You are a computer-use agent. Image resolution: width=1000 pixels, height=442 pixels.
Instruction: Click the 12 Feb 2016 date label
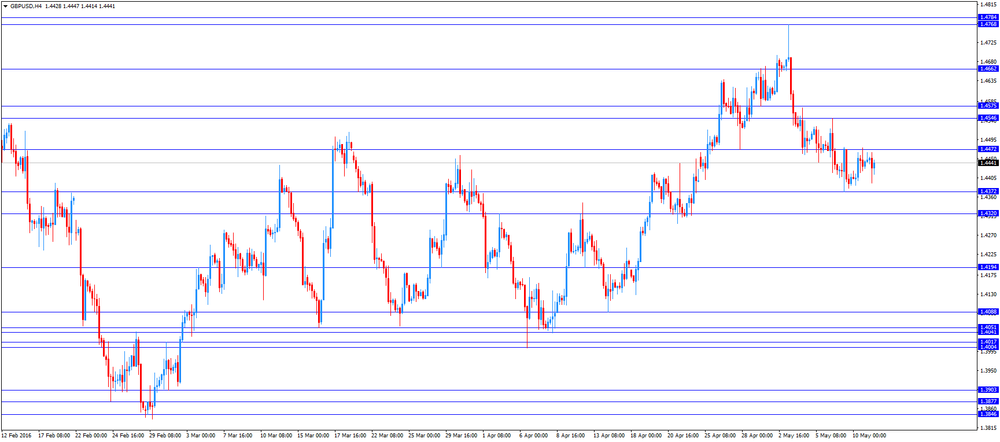click(18, 437)
